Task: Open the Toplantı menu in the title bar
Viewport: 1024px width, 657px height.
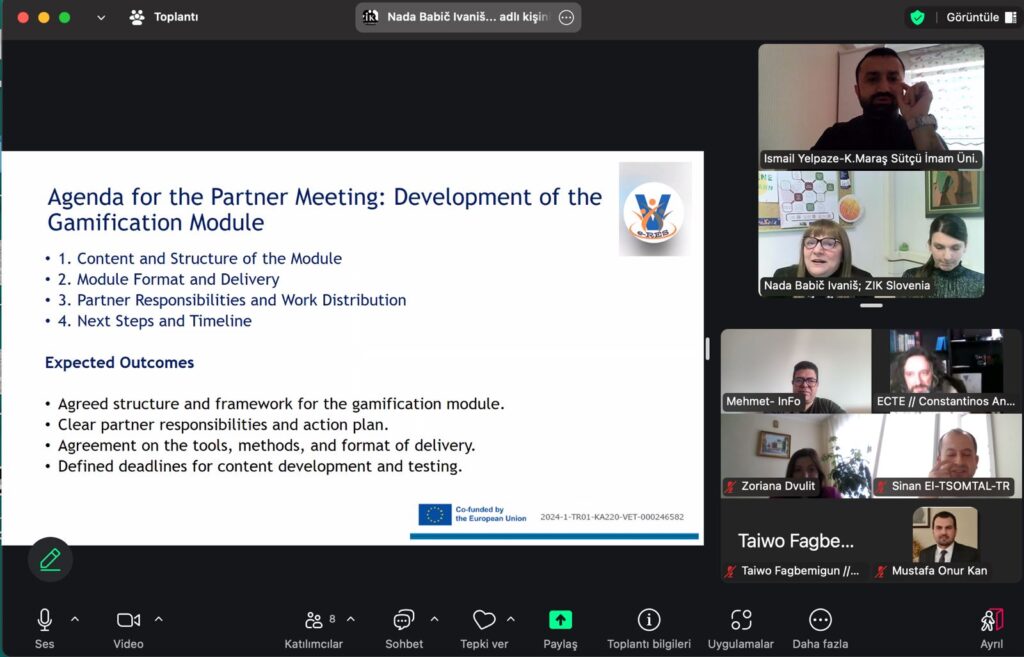Action: click(164, 17)
